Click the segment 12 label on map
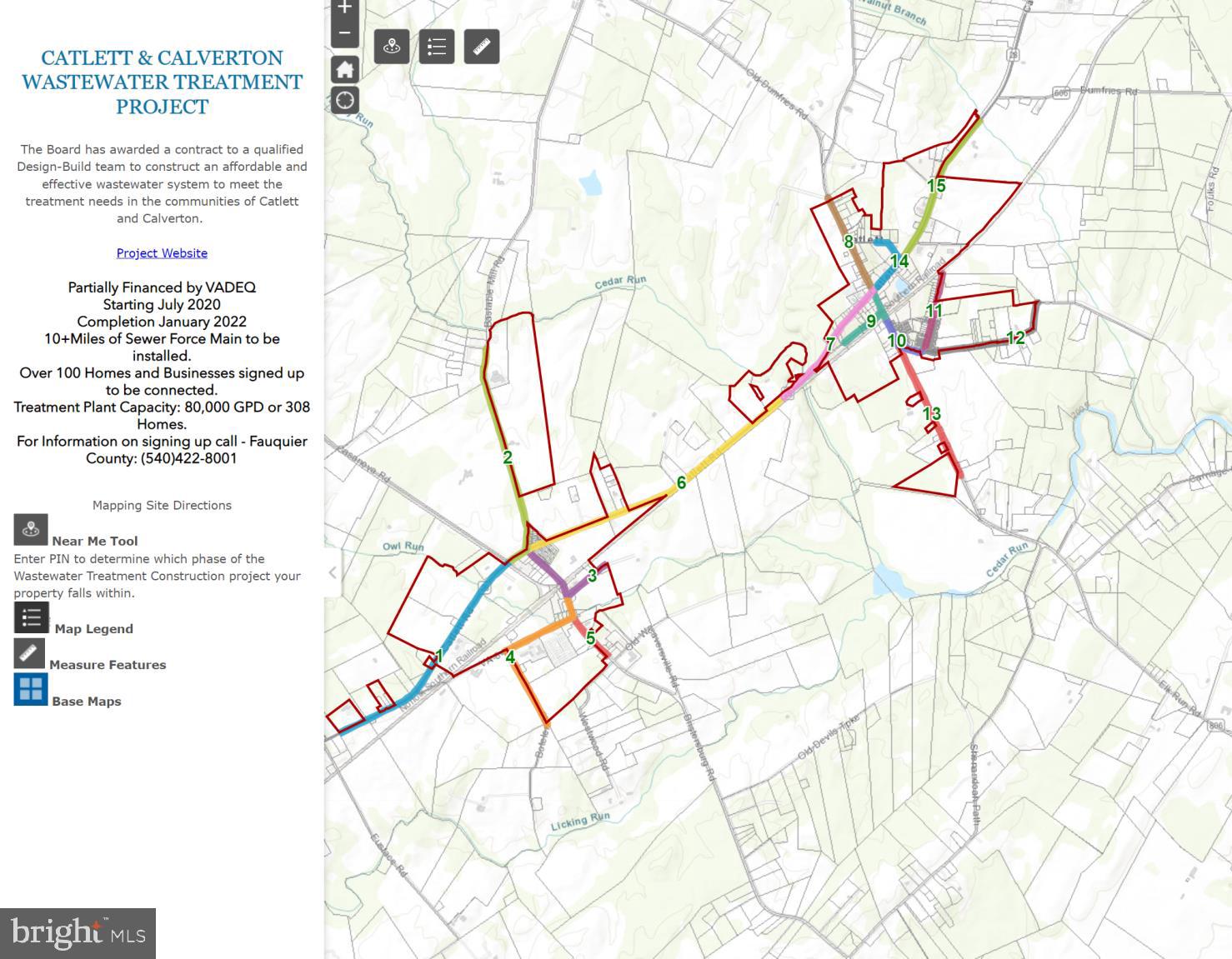 [x=1015, y=337]
